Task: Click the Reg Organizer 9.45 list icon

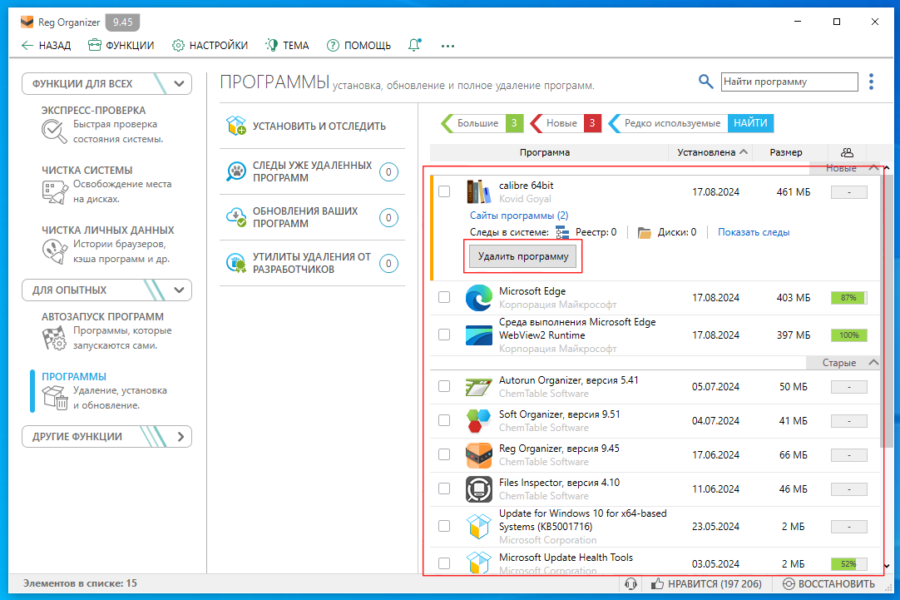Action: 479,455
